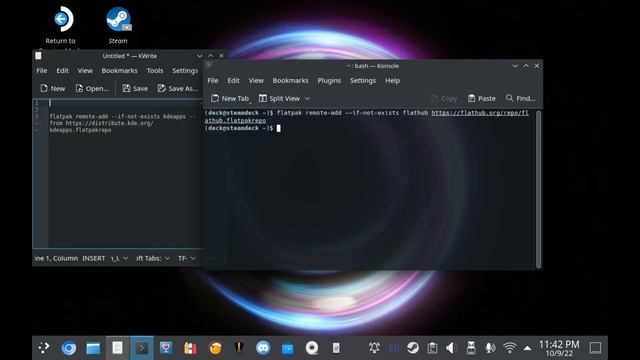Open the removable devices tray icon
640x360 pixels.
[471, 348]
